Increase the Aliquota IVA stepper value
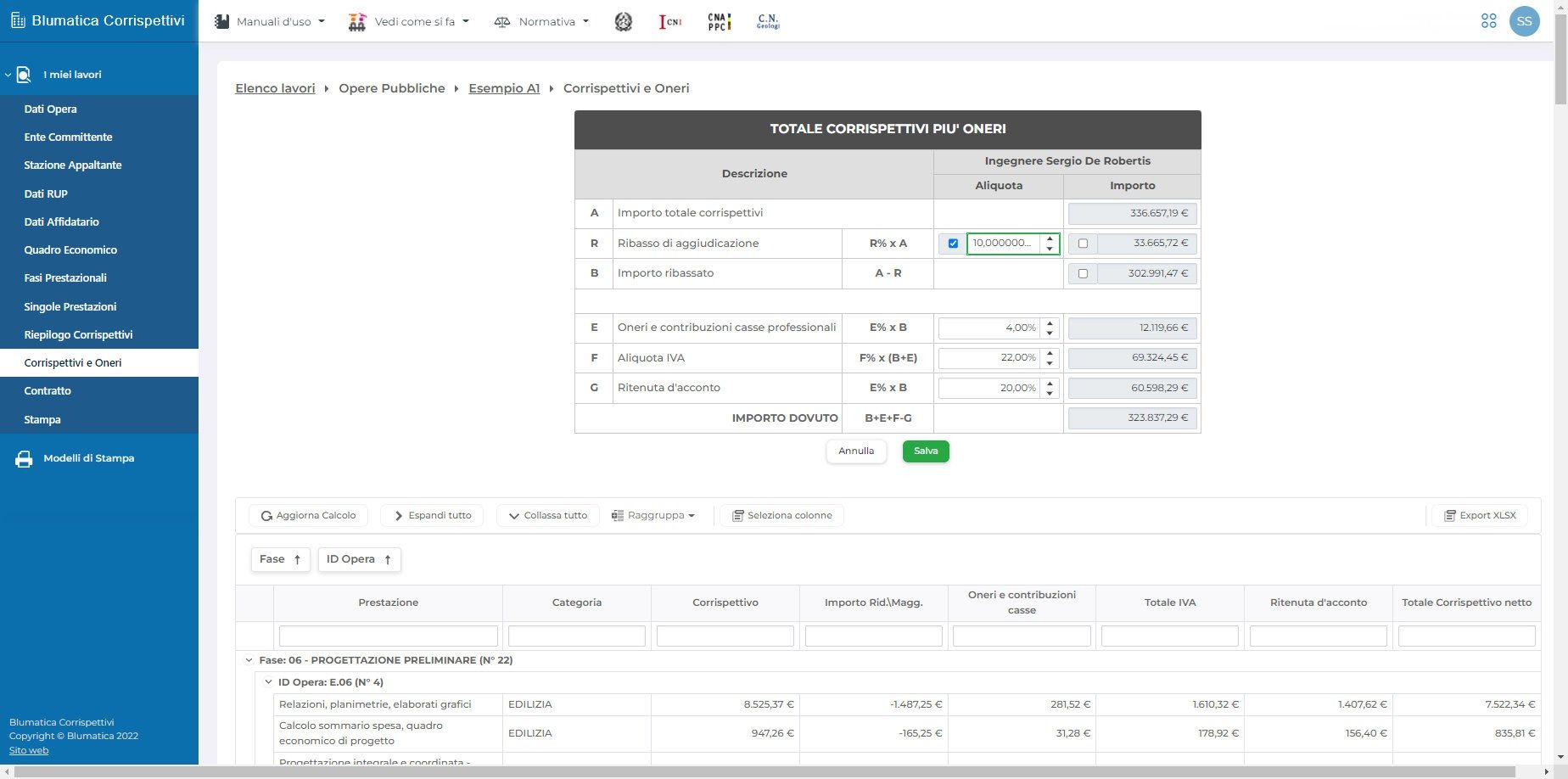Image resolution: width=1568 pixels, height=779 pixels. coord(1050,352)
